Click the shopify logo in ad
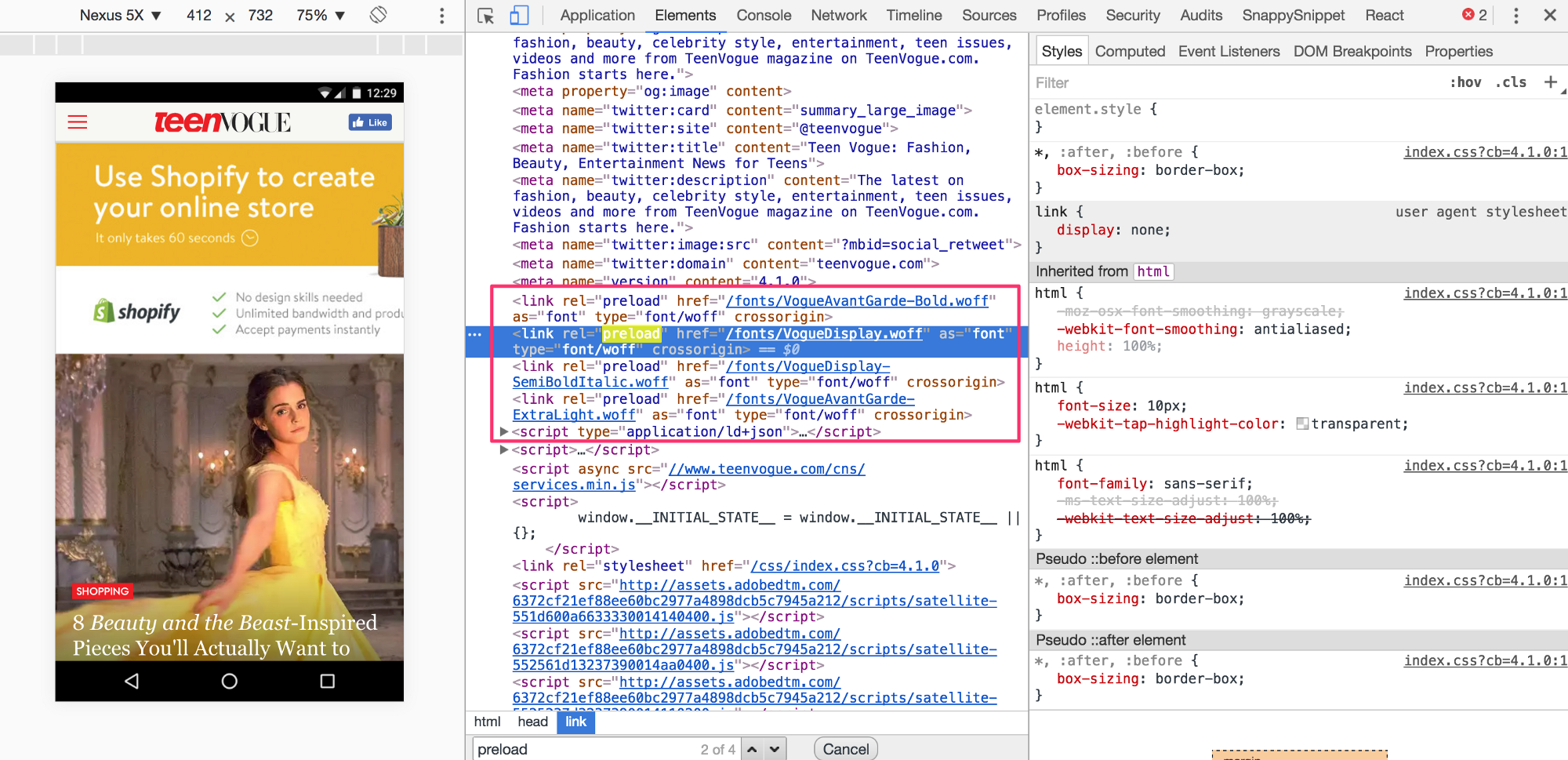Screen dimensions: 1568x760 coord(137,311)
